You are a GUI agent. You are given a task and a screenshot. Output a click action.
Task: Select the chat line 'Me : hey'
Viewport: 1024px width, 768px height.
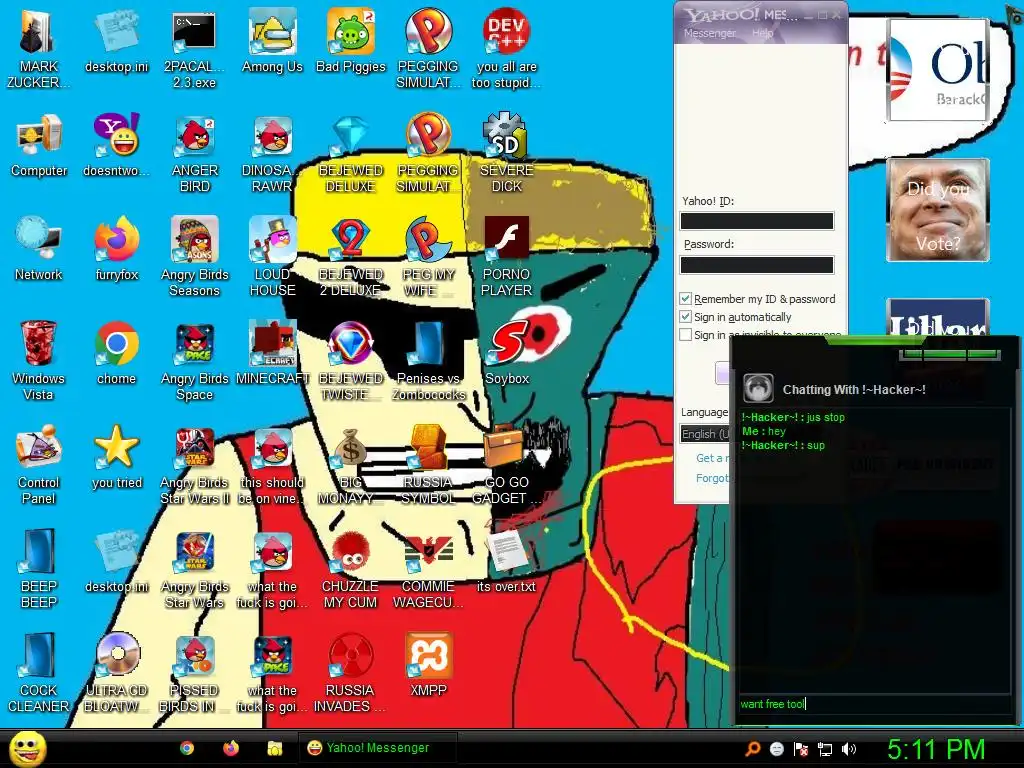[763, 431]
